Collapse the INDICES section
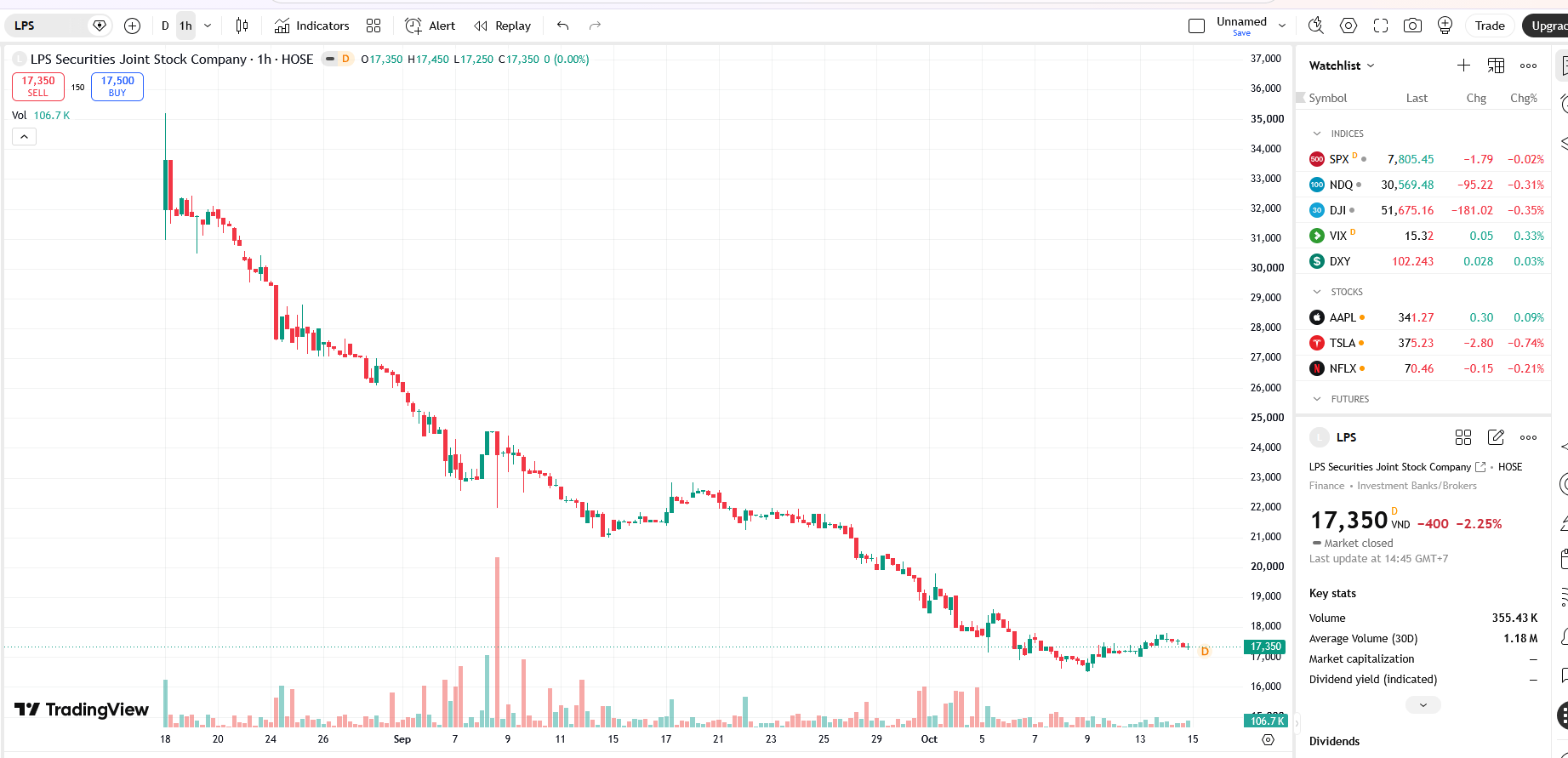This screenshot has height=758, width=1568. [x=1317, y=134]
